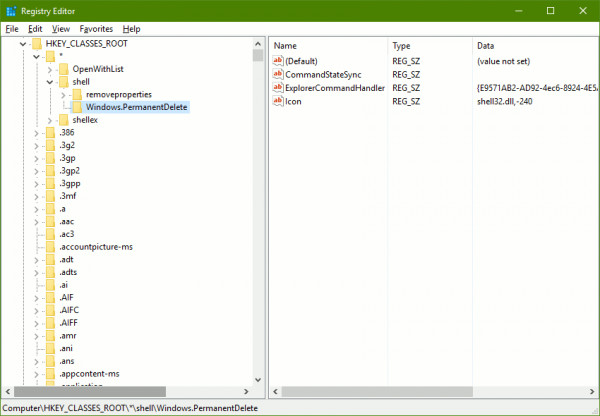600x416 pixels.
Task: Click the HKEY_CLASSES_ROOT folder icon
Action: click(37, 44)
